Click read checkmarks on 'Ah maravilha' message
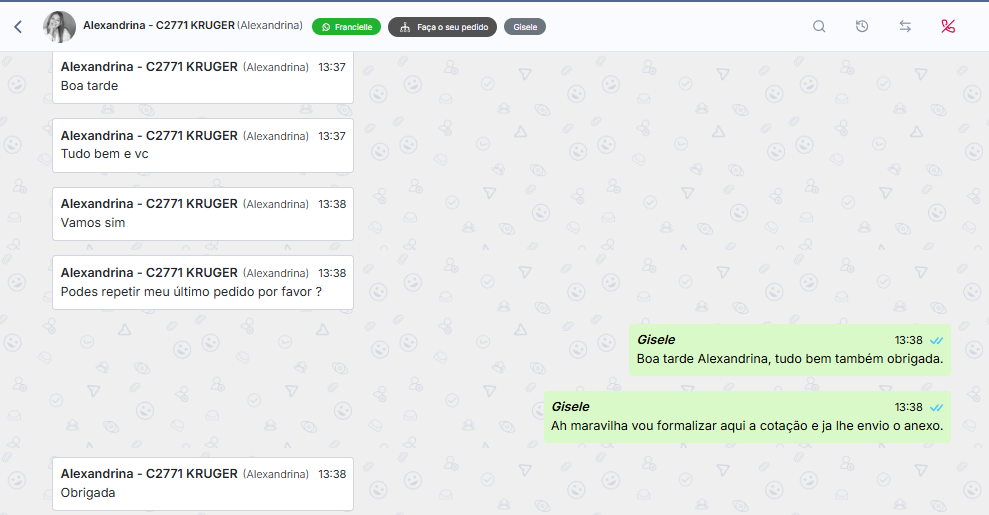 (x=936, y=407)
